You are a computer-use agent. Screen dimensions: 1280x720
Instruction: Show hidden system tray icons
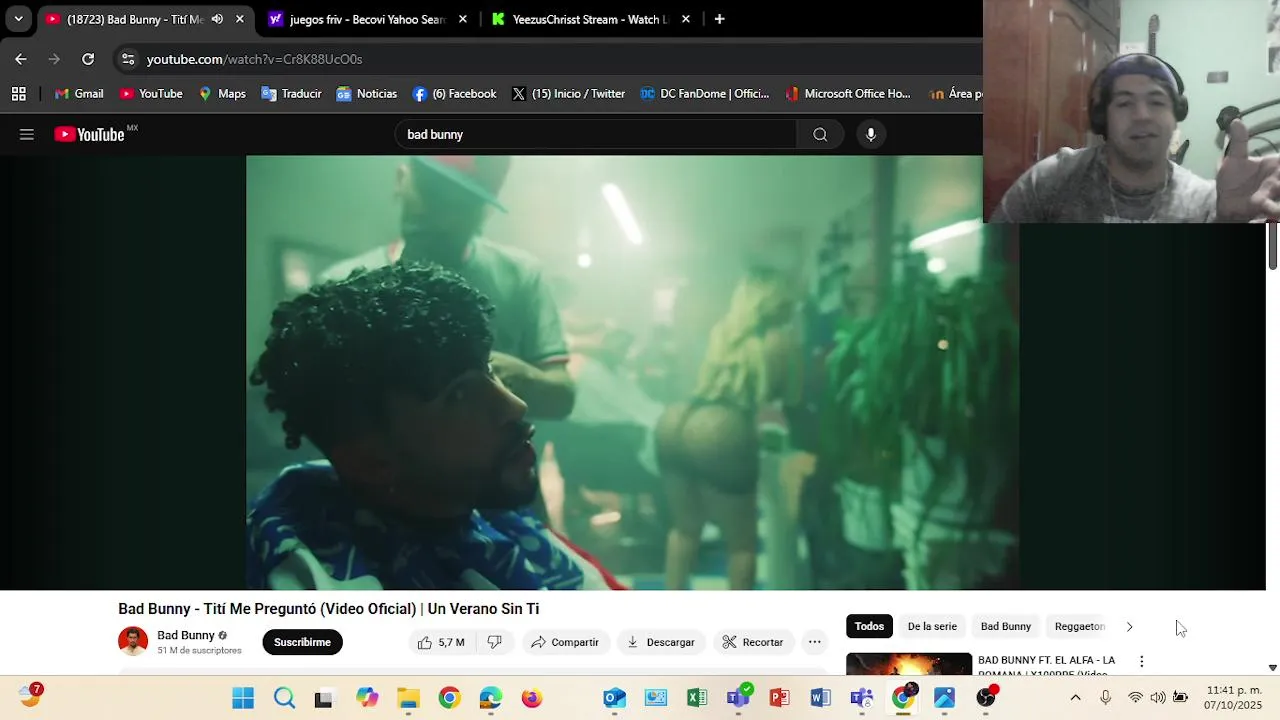click(1075, 698)
